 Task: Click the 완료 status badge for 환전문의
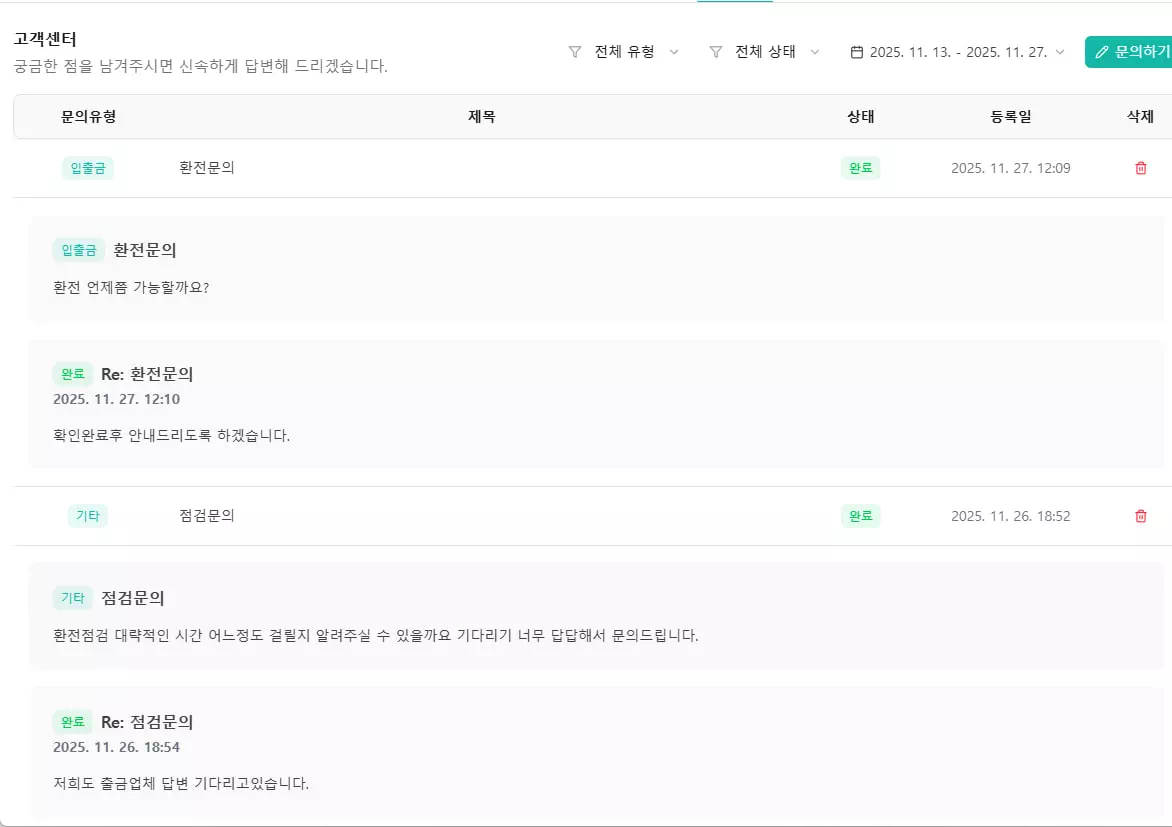[x=860, y=168]
